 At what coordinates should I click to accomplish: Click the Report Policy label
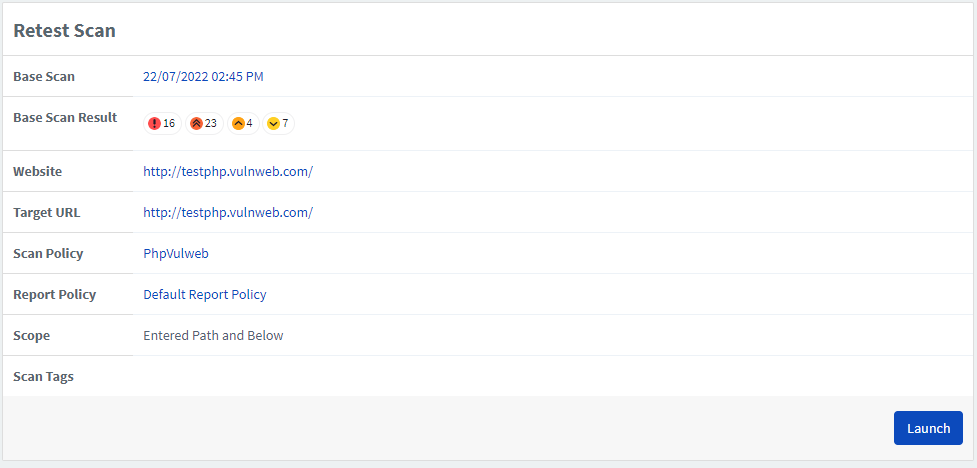coord(54,294)
